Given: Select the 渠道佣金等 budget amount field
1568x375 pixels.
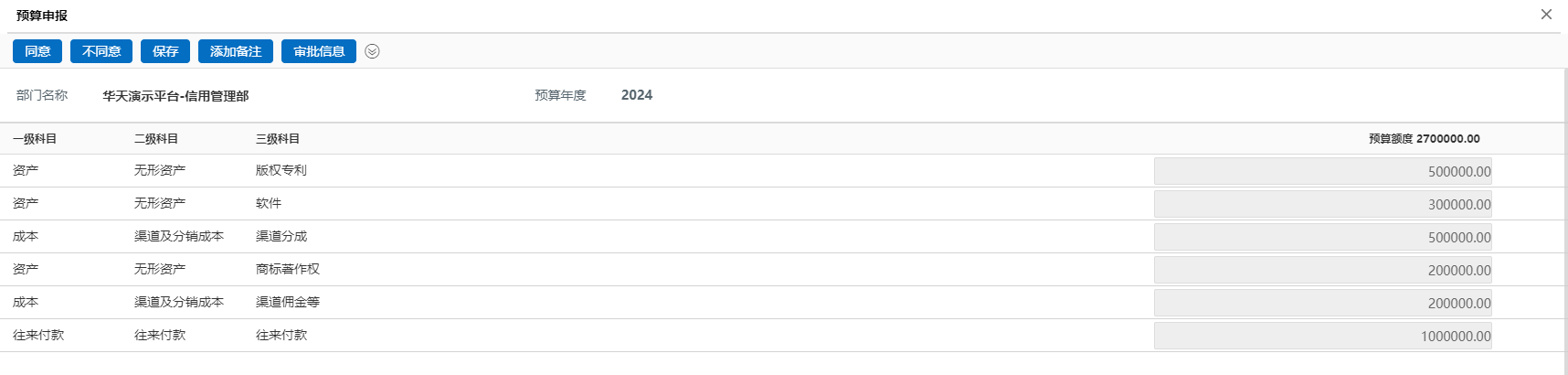Looking at the screenshot, I should [x=1322, y=303].
